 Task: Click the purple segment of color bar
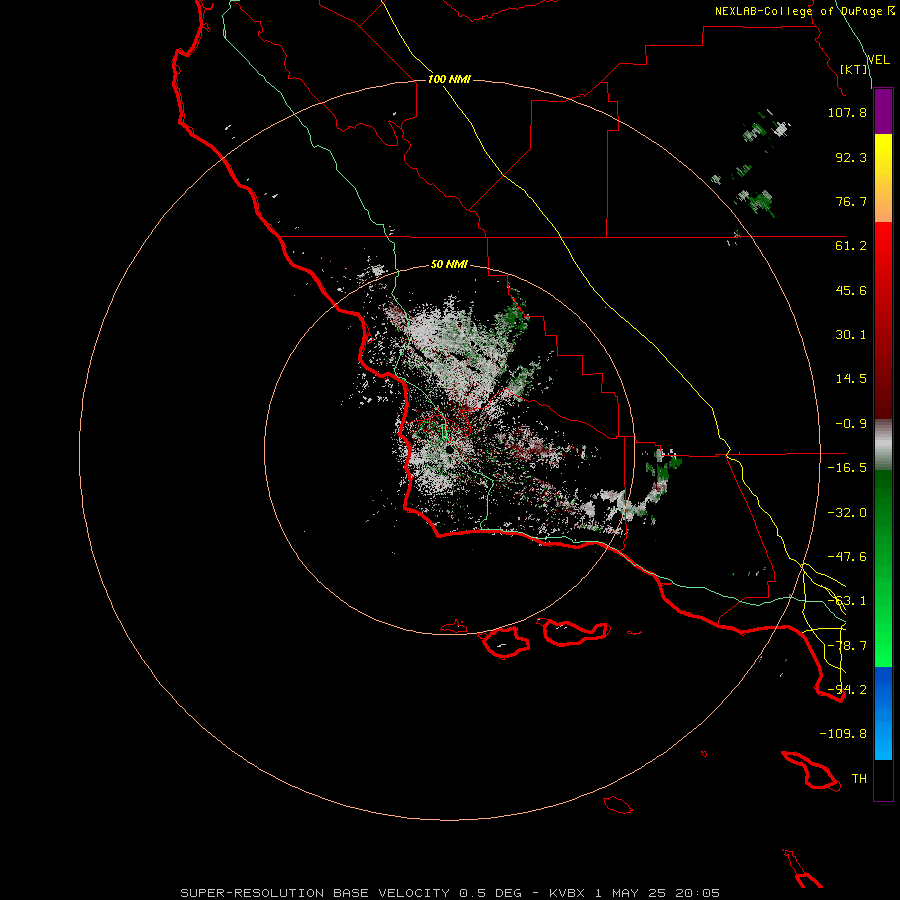883,111
